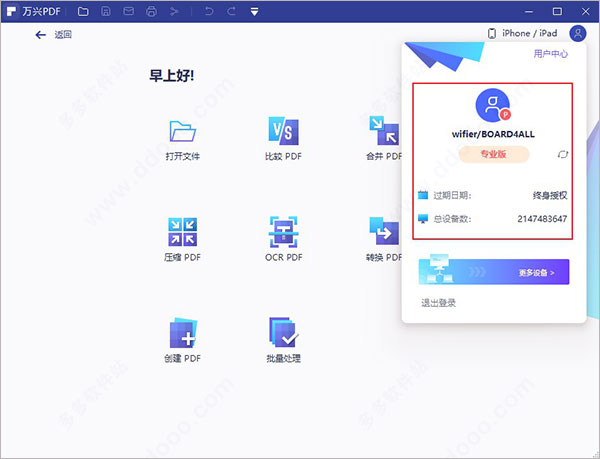
Task: Click 退出登录 to log out
Action: click(x=439, y=303)
